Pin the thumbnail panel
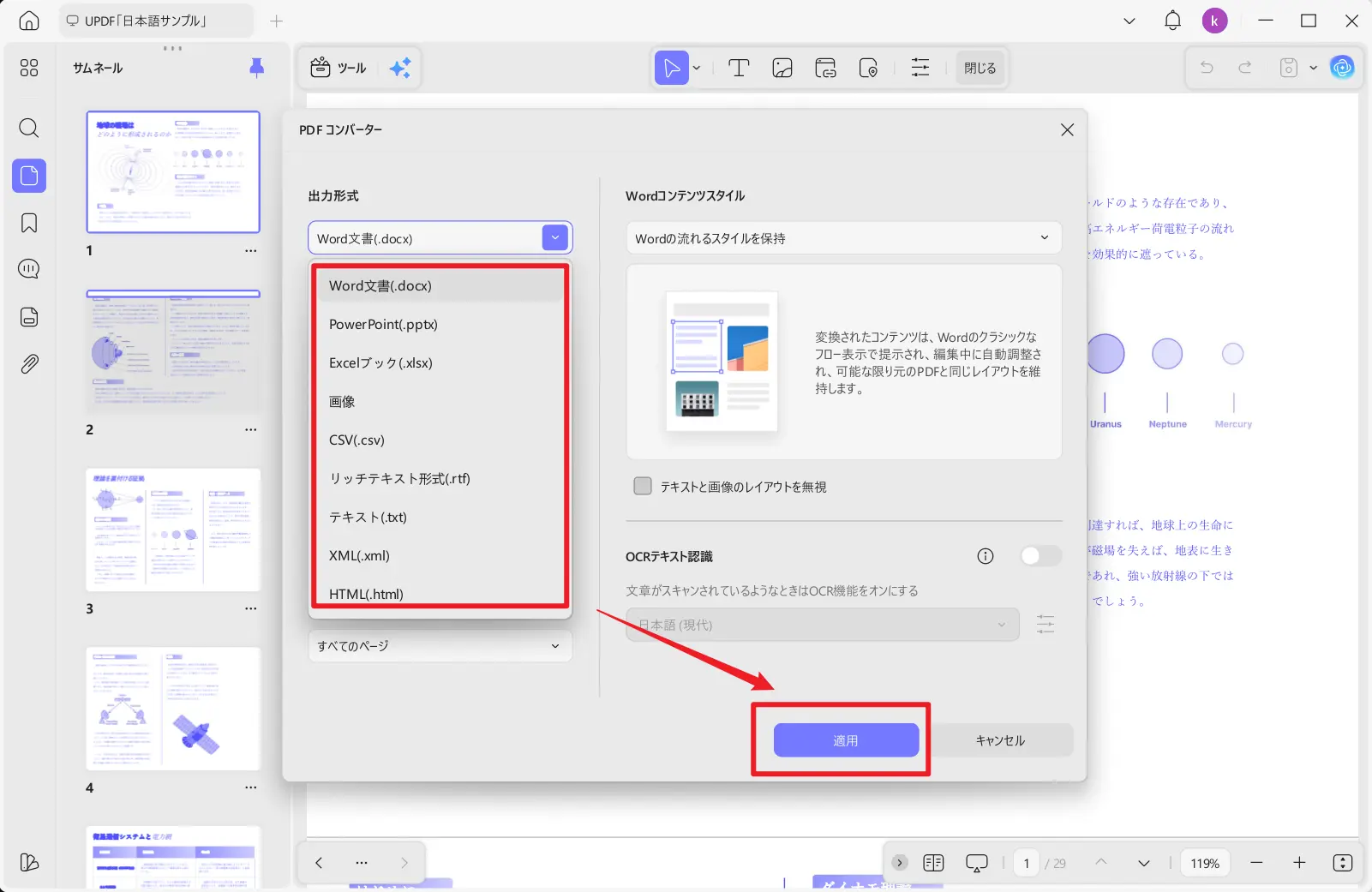Image resolution: width=1372 pixels, height=892 pixels. point(256,68)
